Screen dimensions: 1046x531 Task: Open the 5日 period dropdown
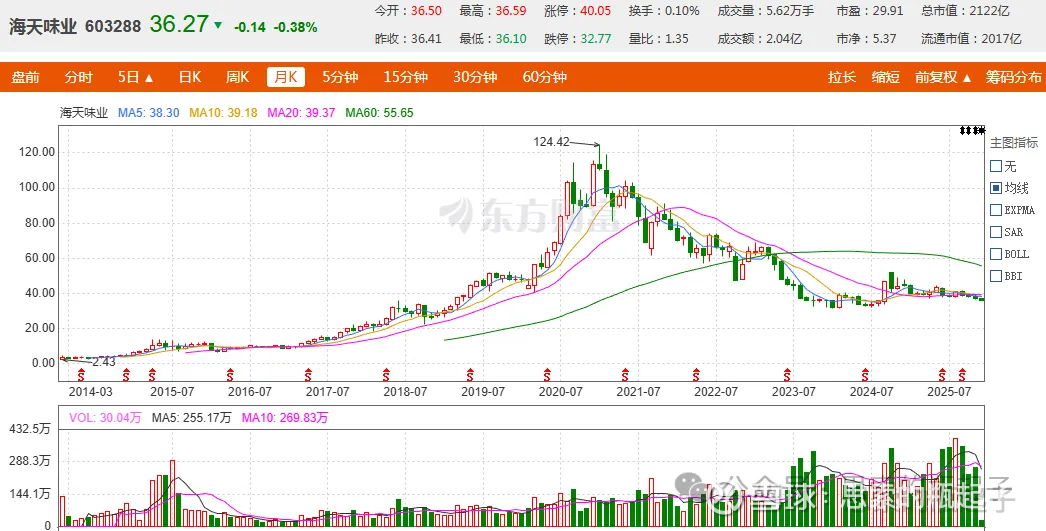point(136,77)
